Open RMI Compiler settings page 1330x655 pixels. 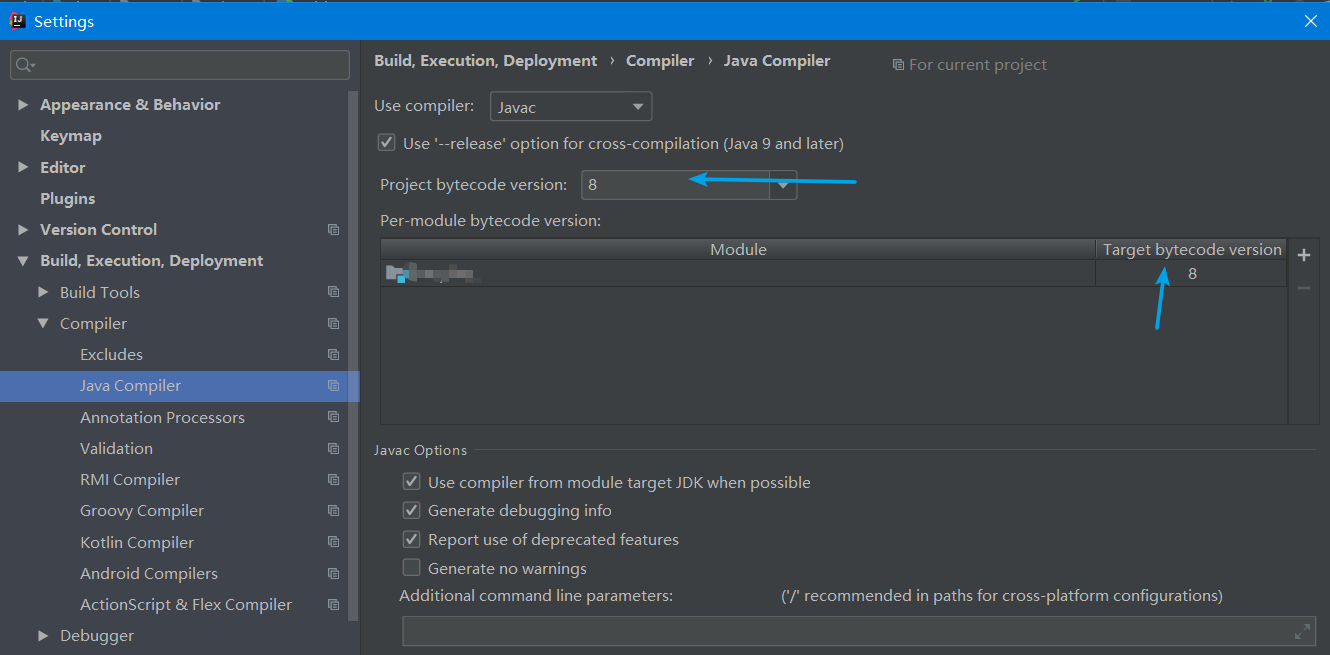(130, 480)
